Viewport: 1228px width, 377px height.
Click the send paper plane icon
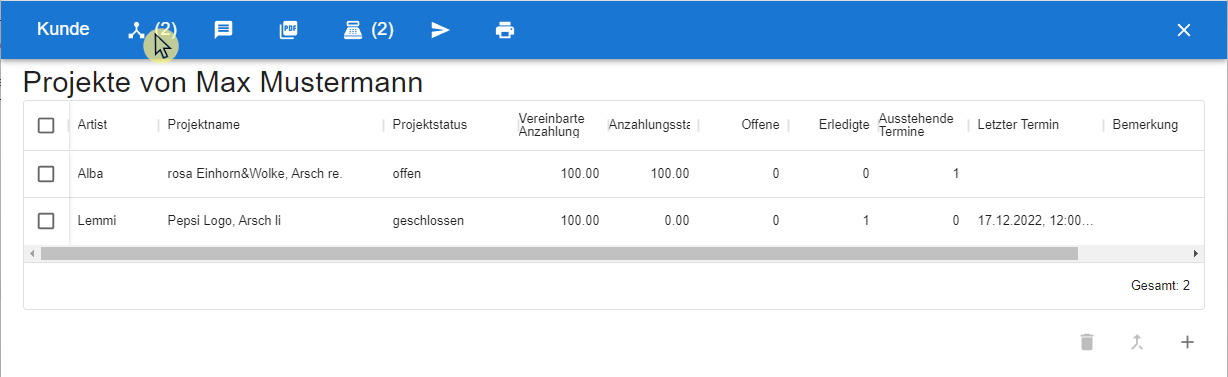(440, 30)
